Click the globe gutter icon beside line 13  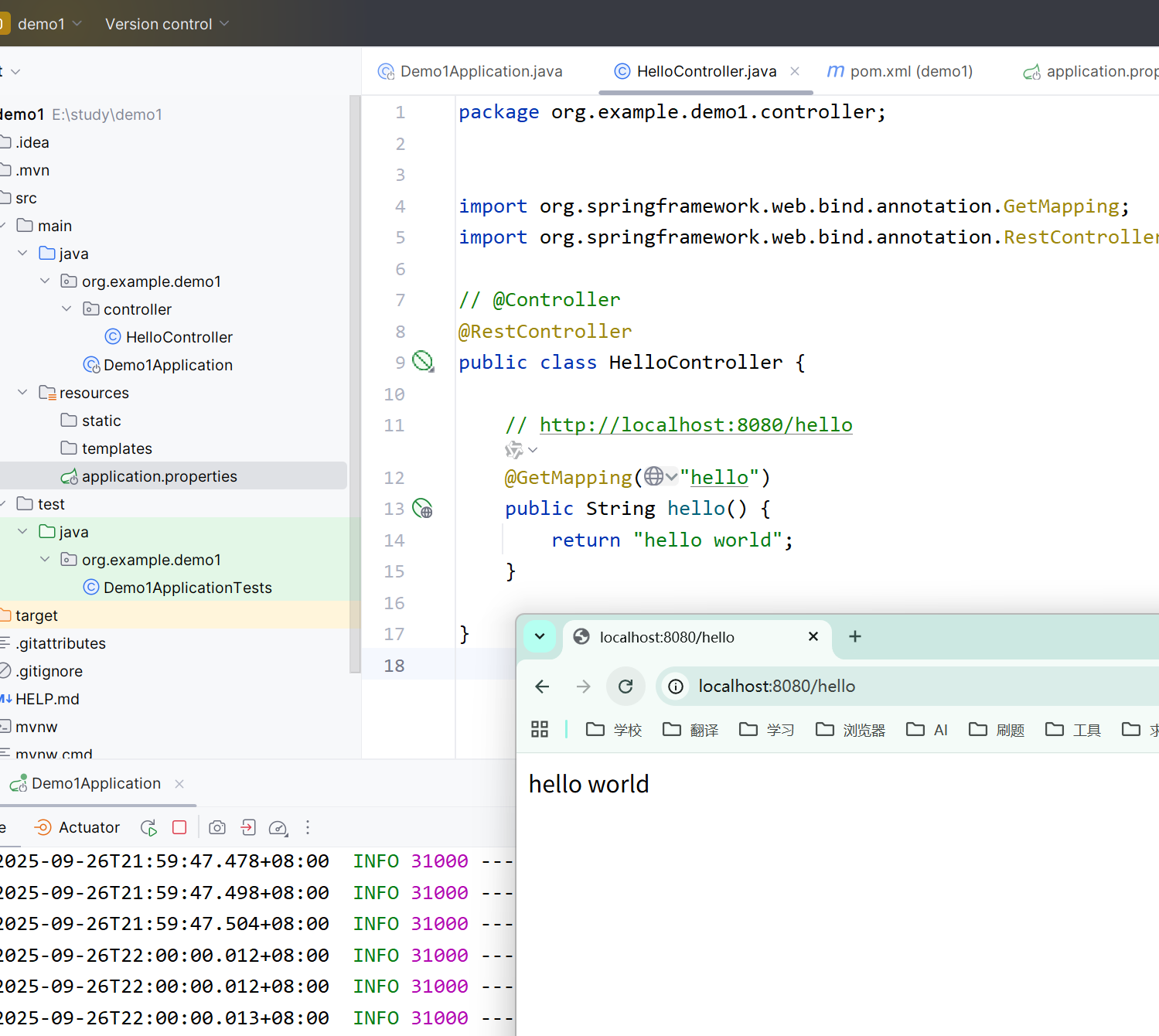pyautogui.click(x=422, y=508)
